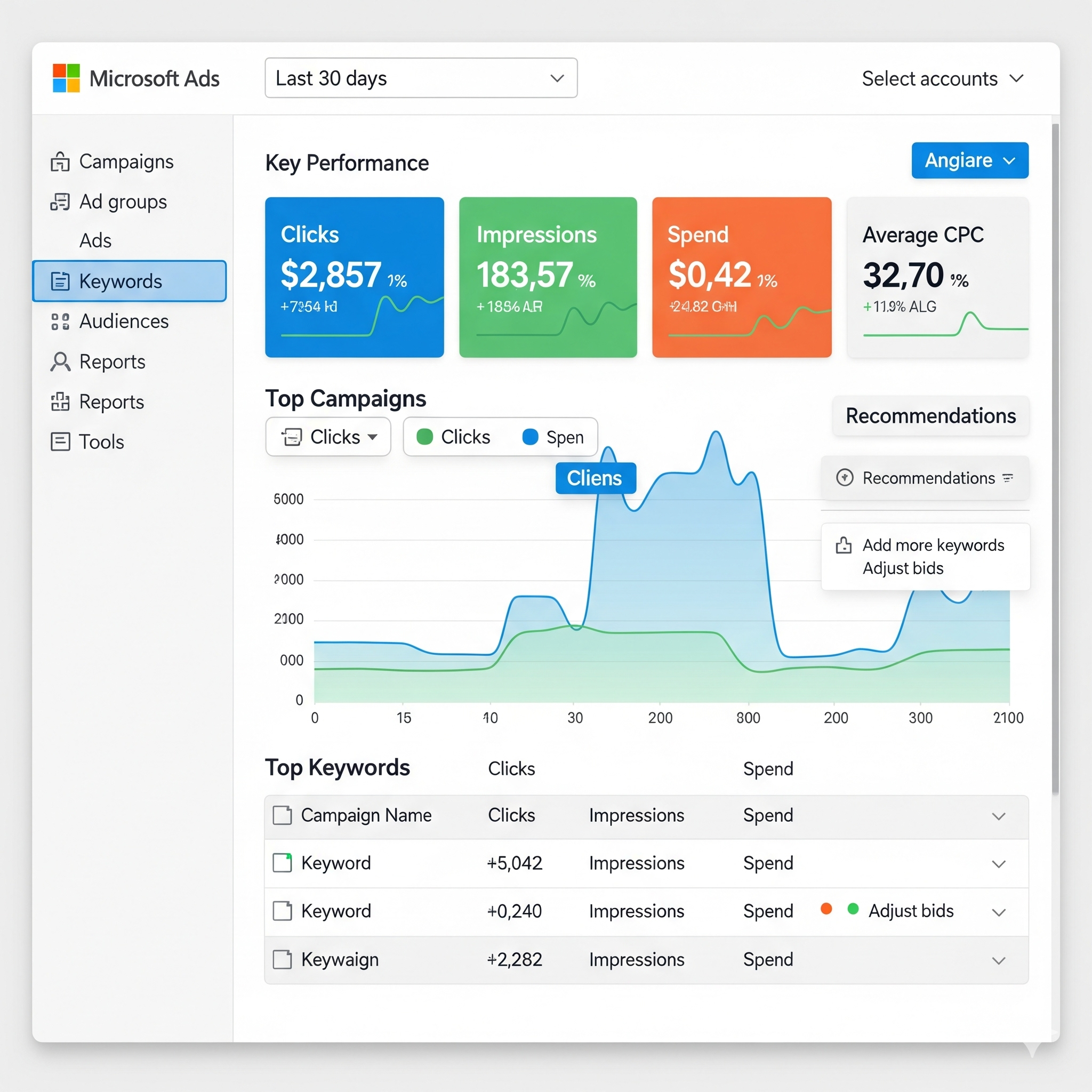Open Reports via the person icon
1092x1092 pixels.
[60, 362]
